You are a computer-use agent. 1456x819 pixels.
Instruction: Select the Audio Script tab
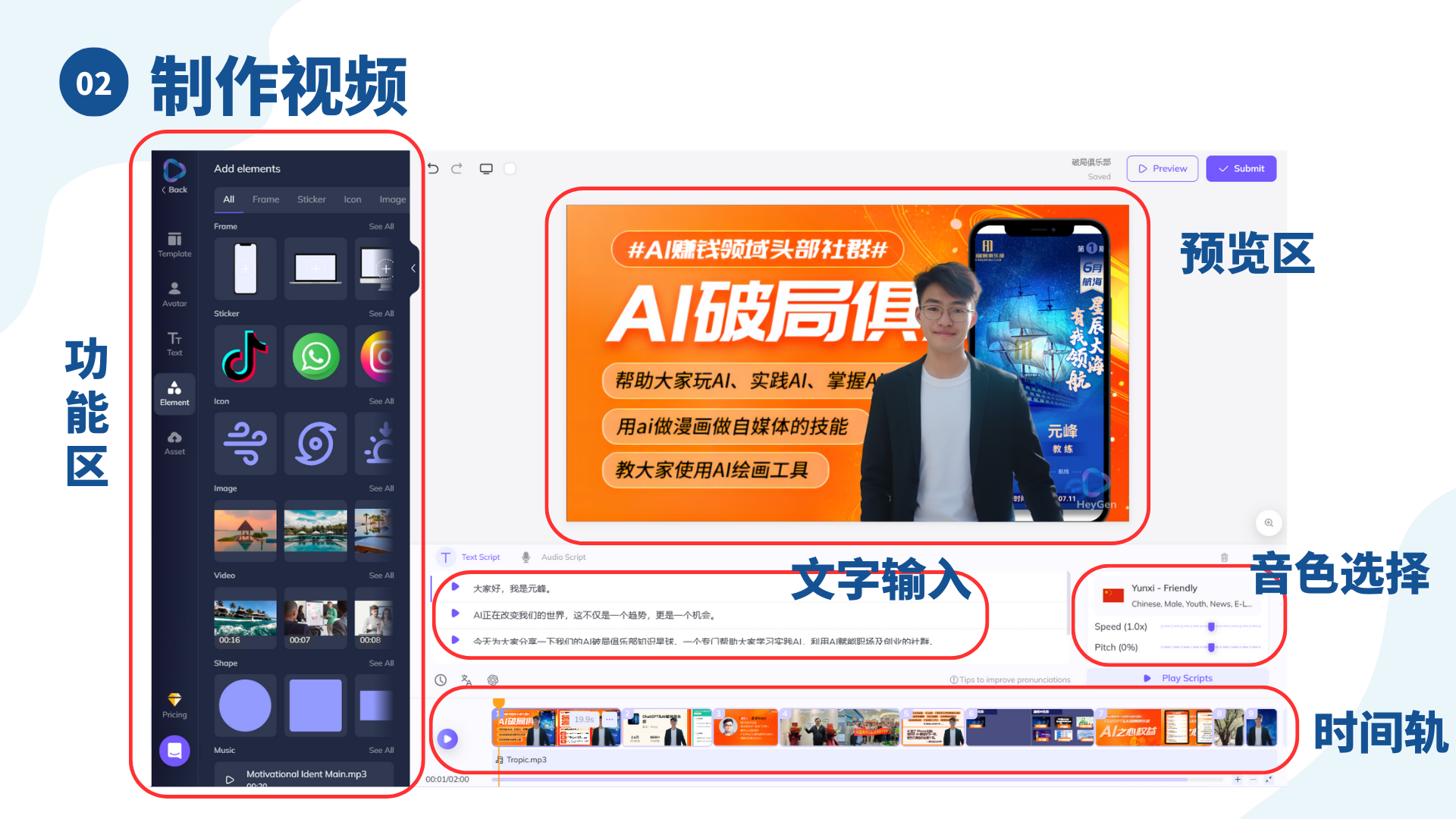554,557
